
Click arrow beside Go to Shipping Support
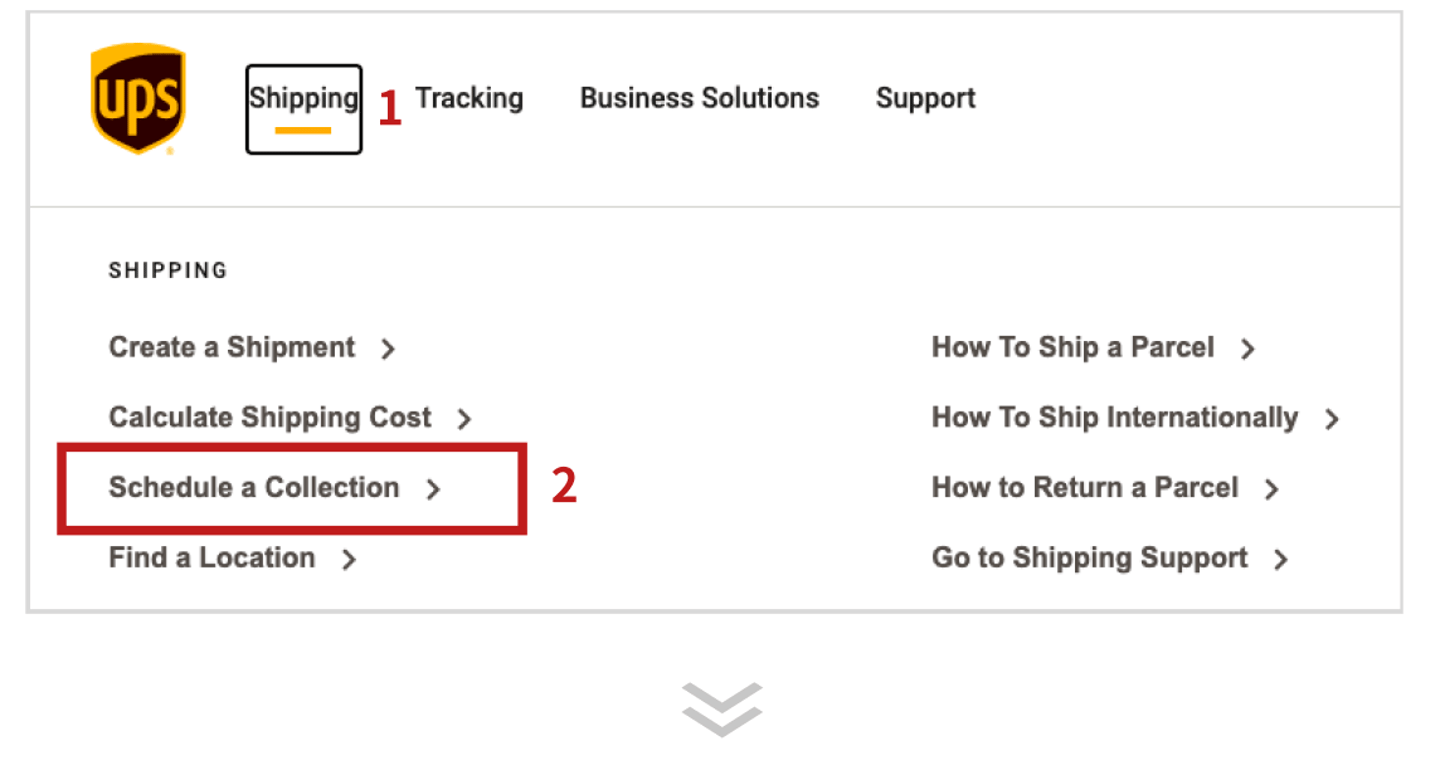[1280, 559]
